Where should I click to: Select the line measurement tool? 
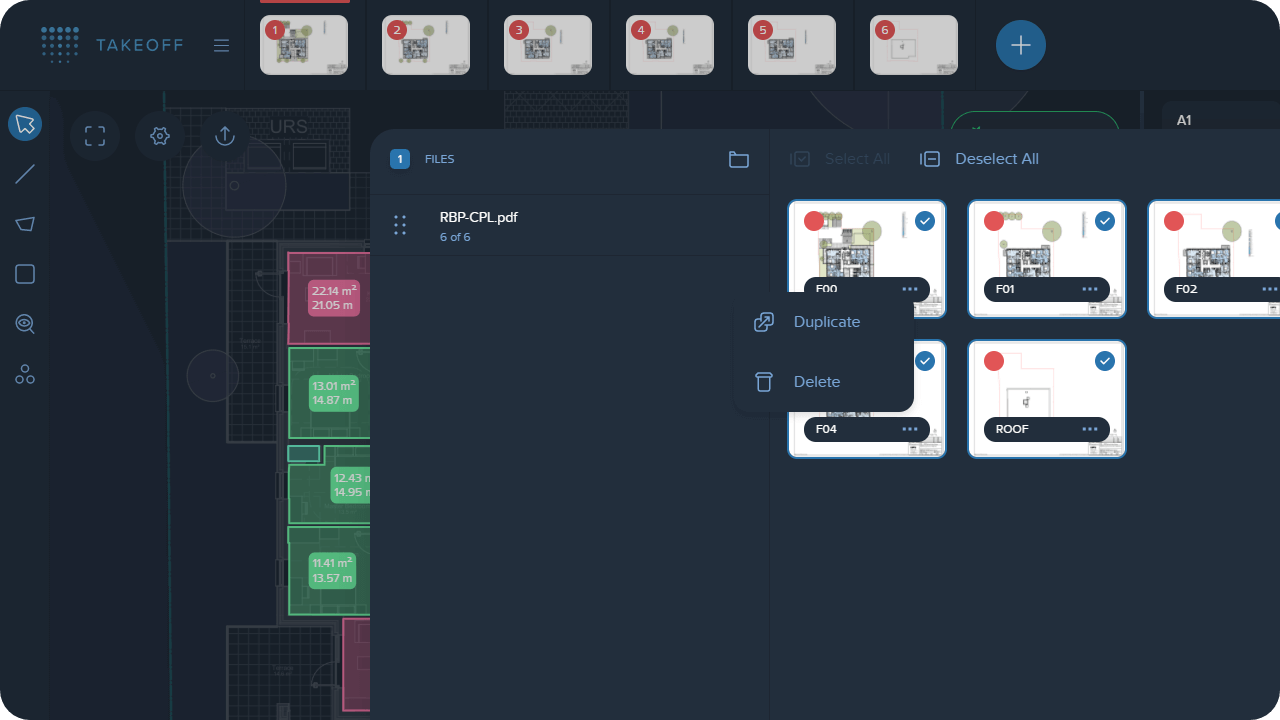[25, 175]
